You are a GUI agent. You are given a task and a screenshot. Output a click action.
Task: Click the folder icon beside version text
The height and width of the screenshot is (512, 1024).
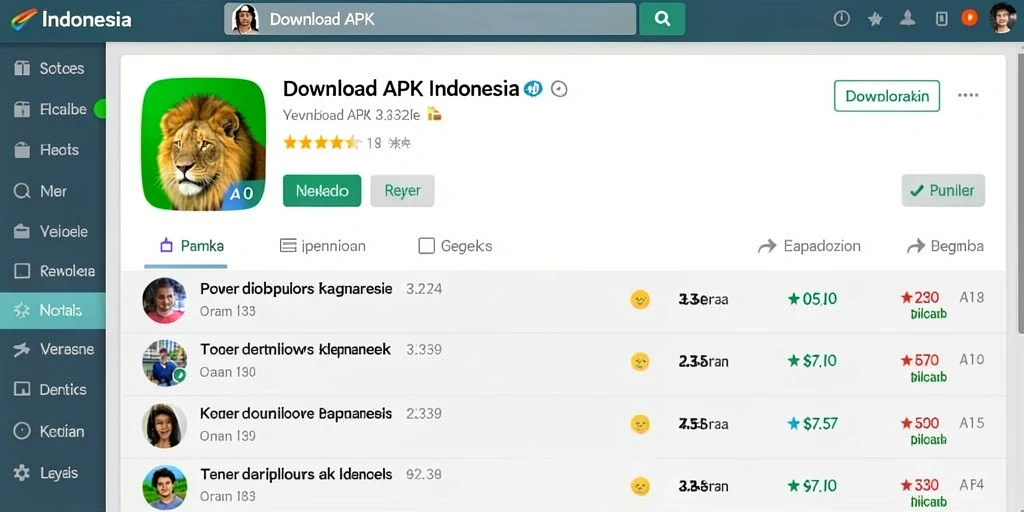tap(434, 114)
